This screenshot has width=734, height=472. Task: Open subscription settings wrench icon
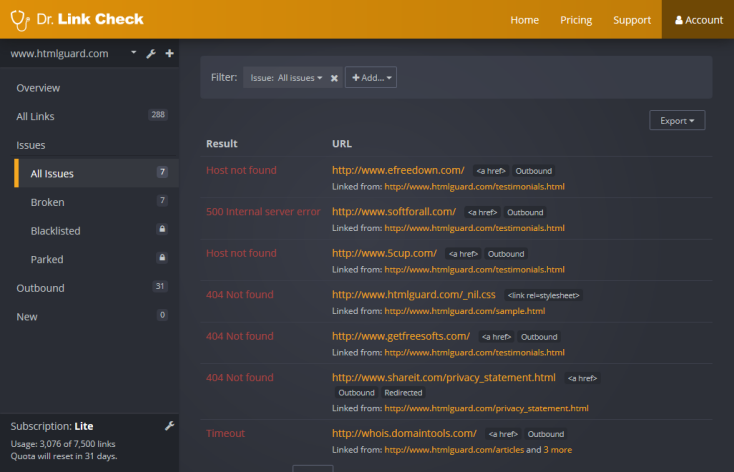(169, 426)
